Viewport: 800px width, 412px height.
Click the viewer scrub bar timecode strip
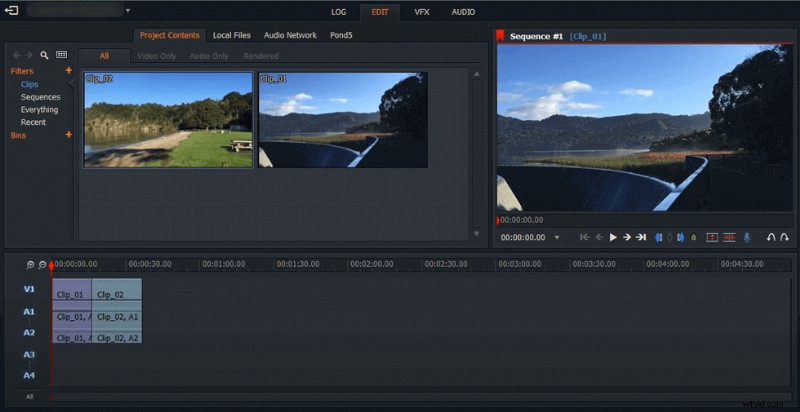[645, 220]
